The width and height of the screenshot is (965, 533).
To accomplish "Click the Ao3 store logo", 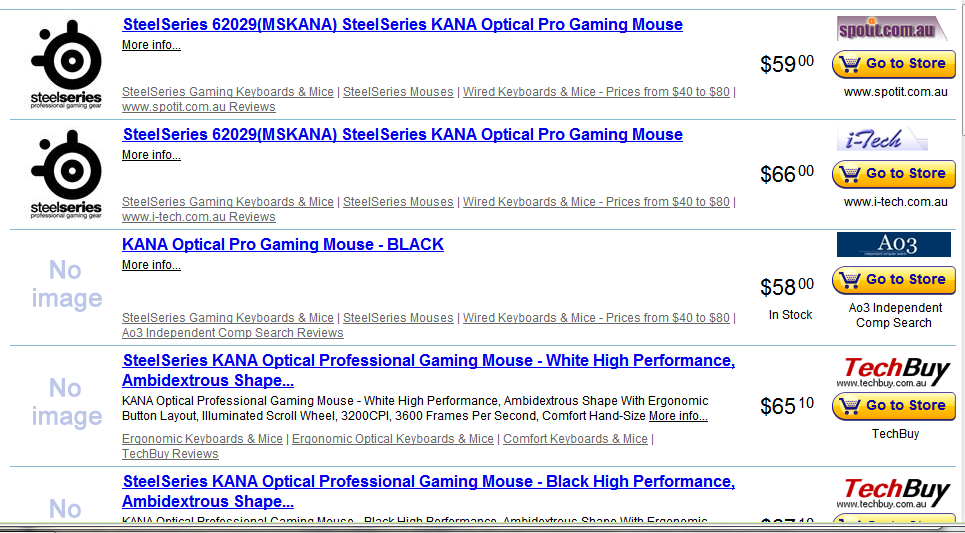I will [x=894, y=244].
